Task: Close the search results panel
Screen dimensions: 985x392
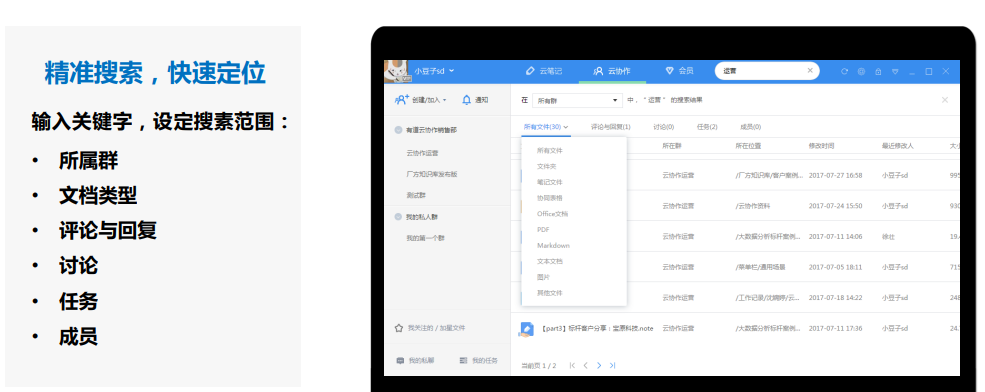Action: click(944, 100)
